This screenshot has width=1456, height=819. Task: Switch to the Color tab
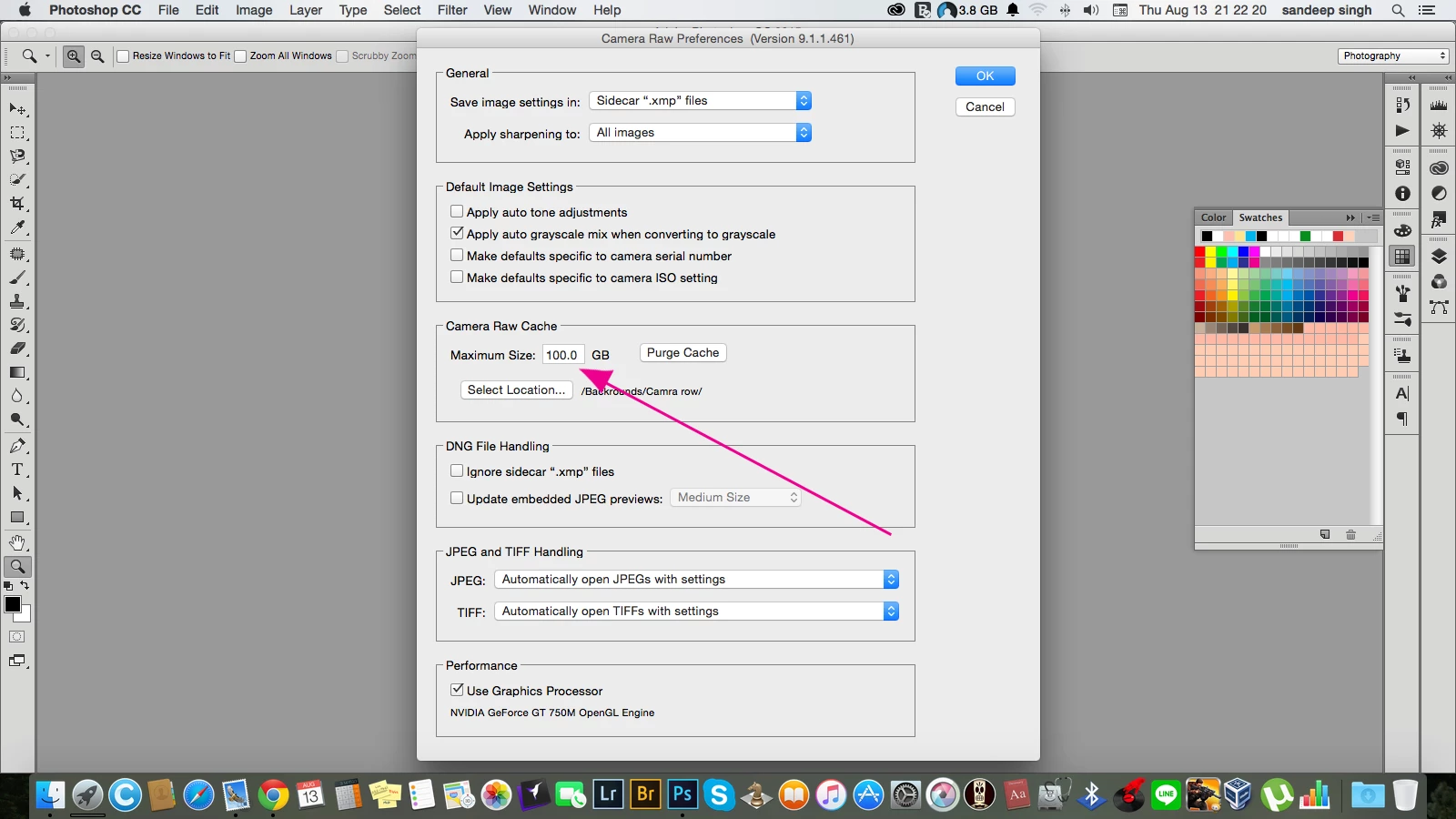pos(1213,217)
